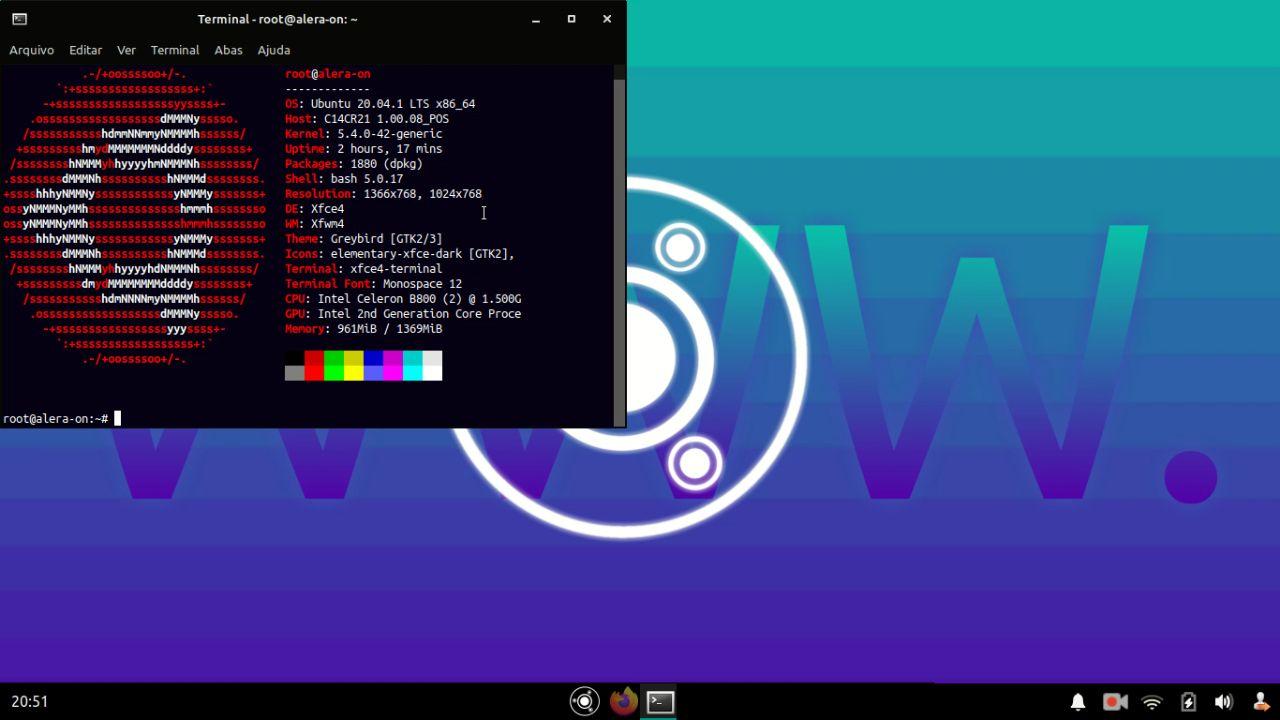Check battery status via its tray icon
This screenshot has height=720, width=1280.
tap(1187, 701)
